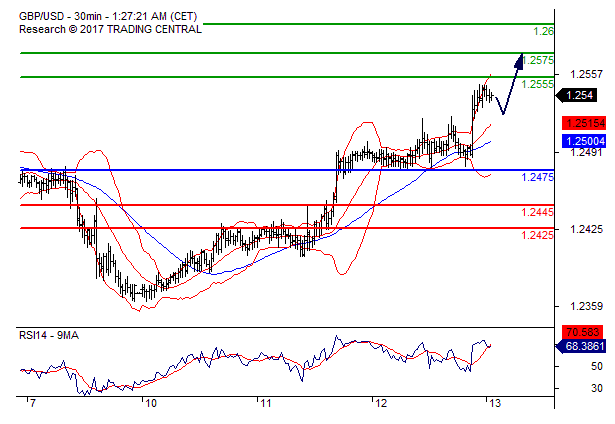The width and height of the screenshot is (615, 424).
Task: Click the 1.2425 price axis tick label
Action: pyautogui.click(x=586, y=229)
